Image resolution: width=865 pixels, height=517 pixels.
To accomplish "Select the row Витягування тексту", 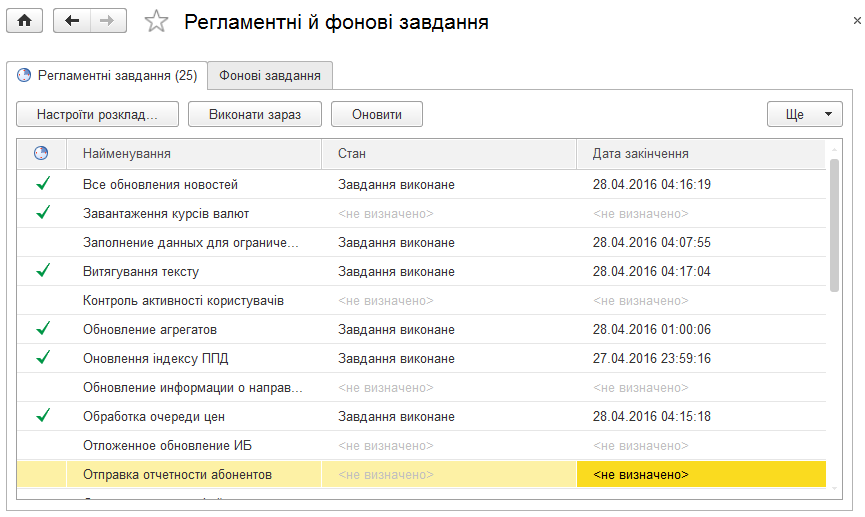I will 421,271.
